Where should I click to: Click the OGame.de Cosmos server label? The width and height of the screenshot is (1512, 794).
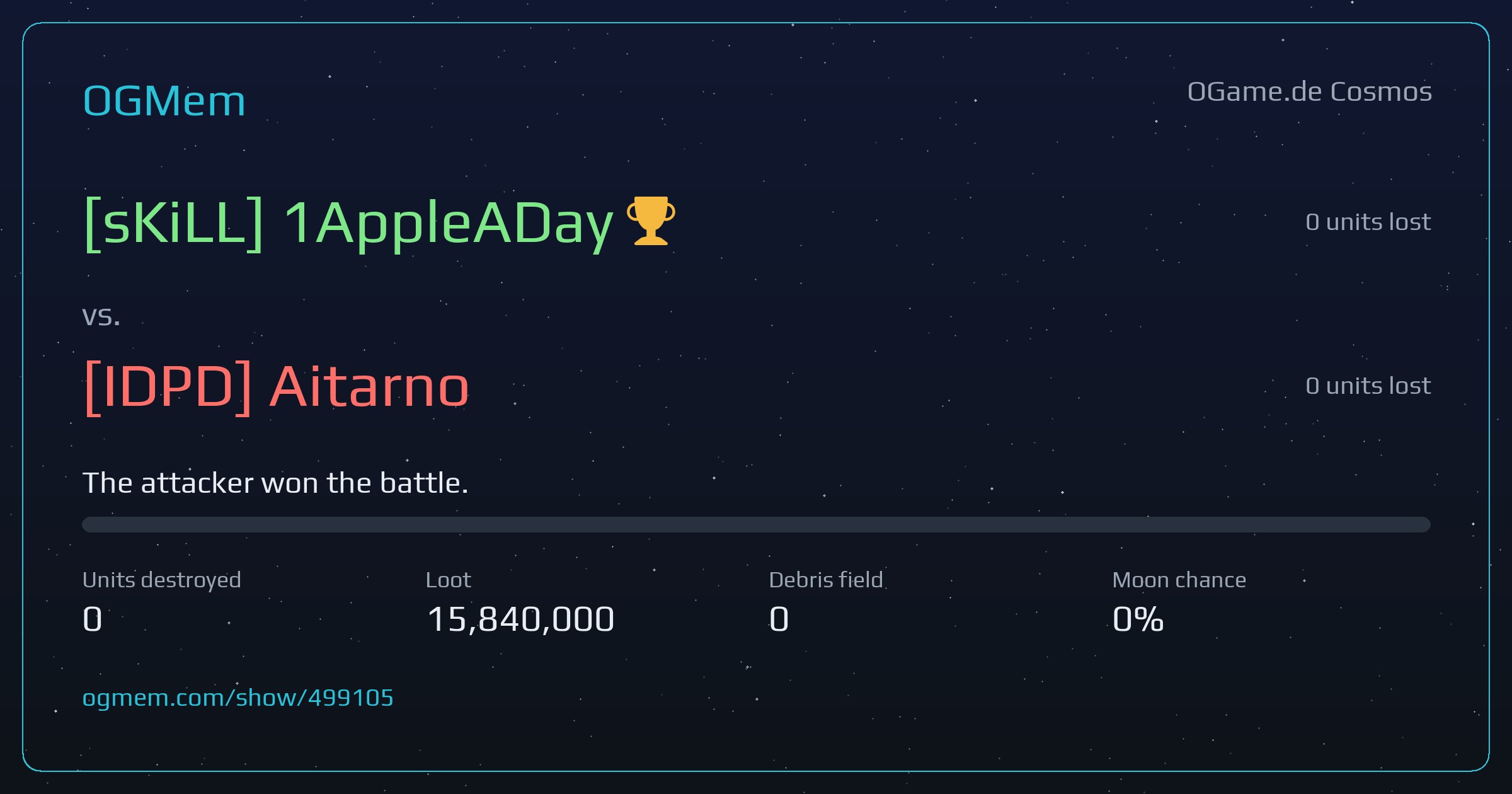coord(1310,92)
